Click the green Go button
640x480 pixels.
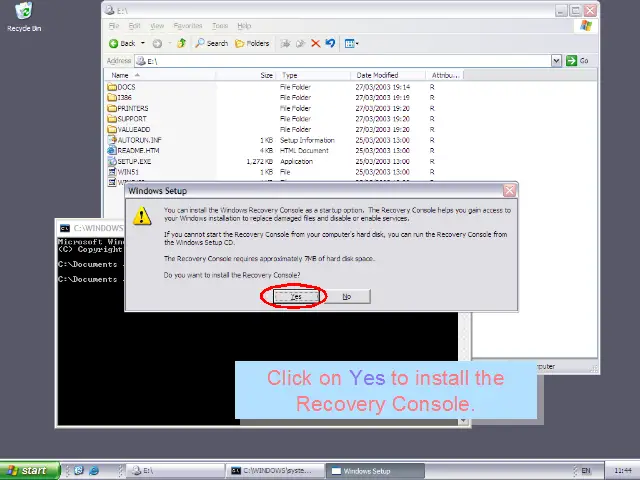point(577,61)
